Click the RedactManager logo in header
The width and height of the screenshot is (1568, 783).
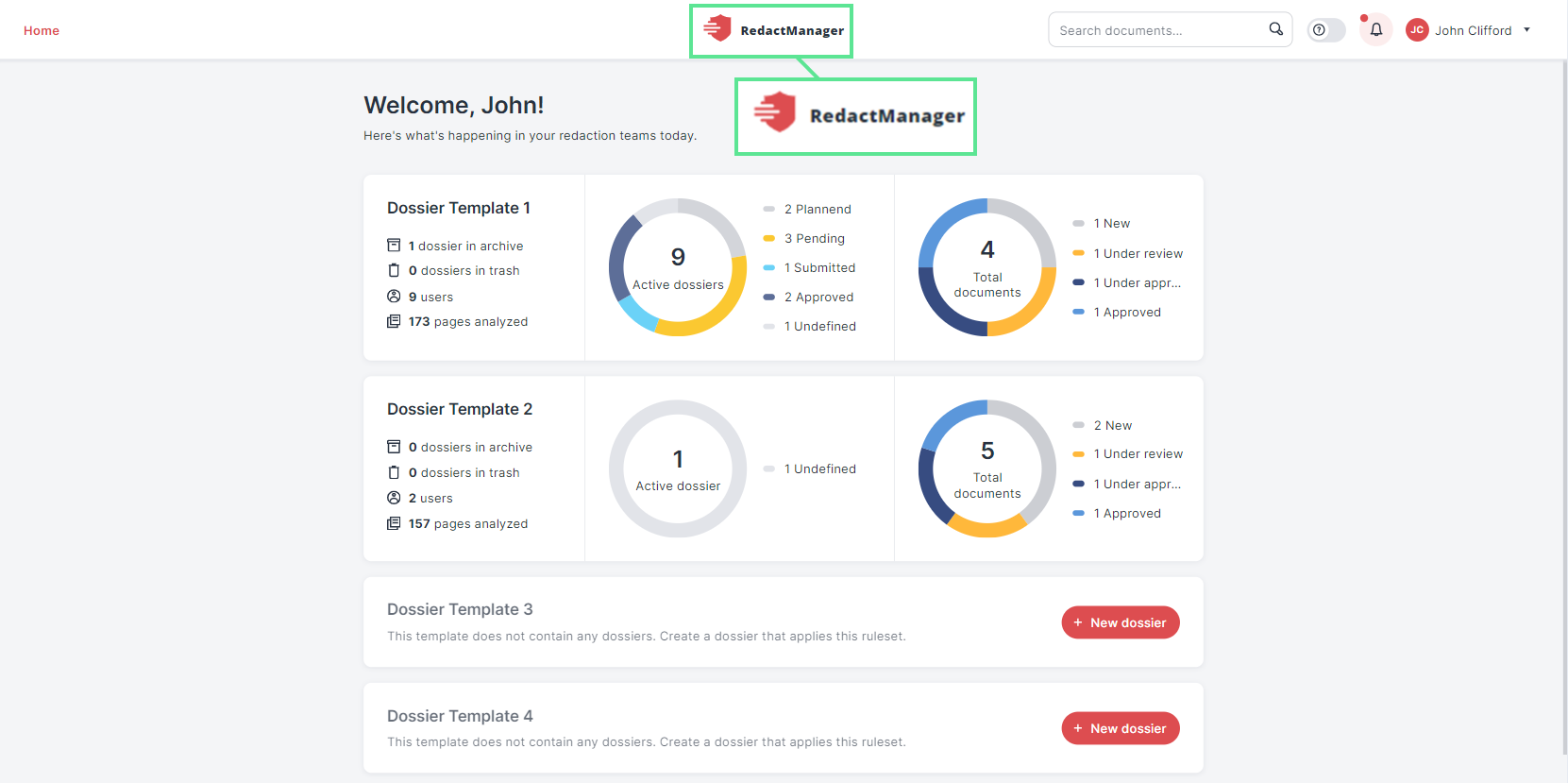(x=773, y=30)
